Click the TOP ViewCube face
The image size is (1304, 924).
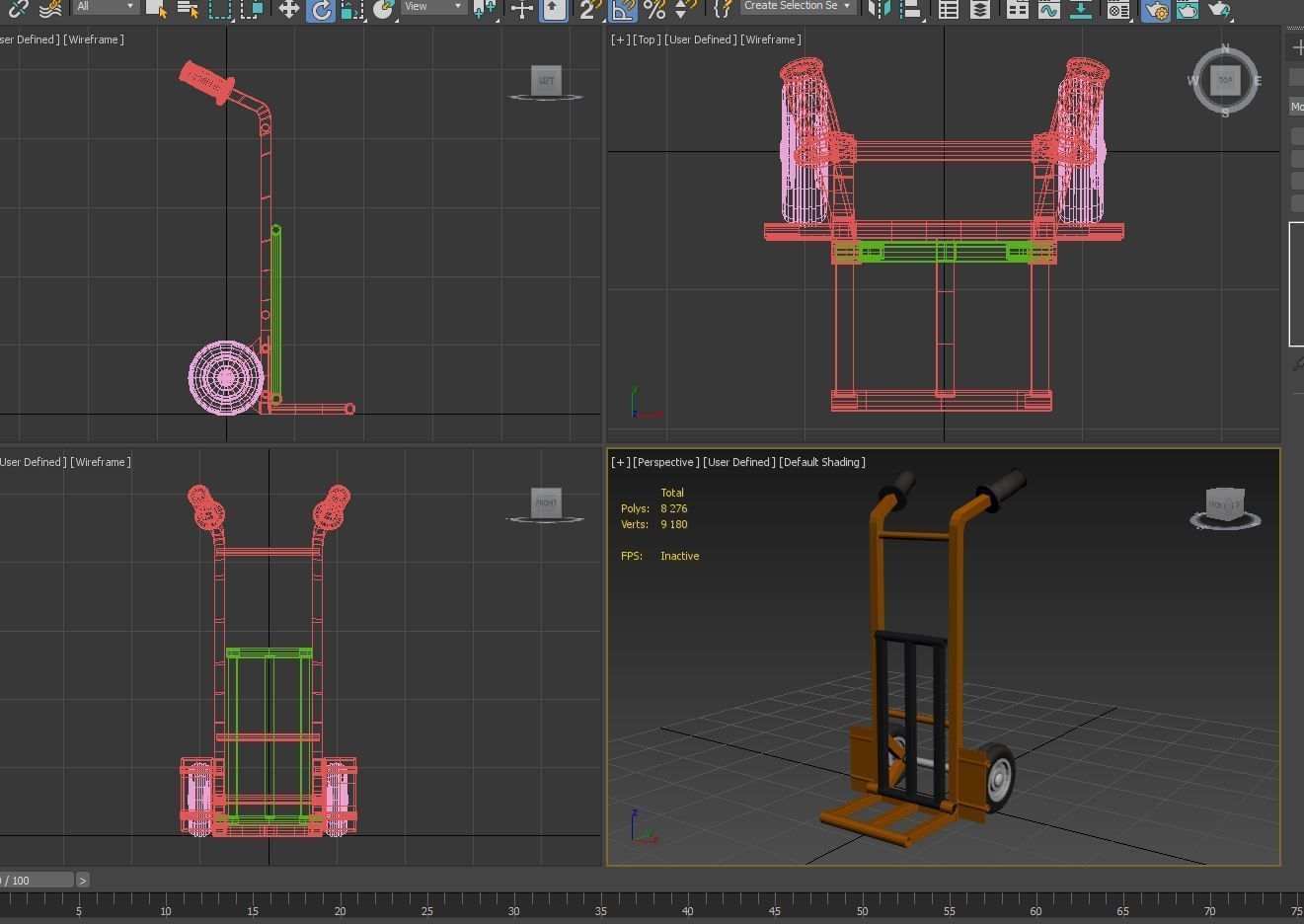[1225, 80]
